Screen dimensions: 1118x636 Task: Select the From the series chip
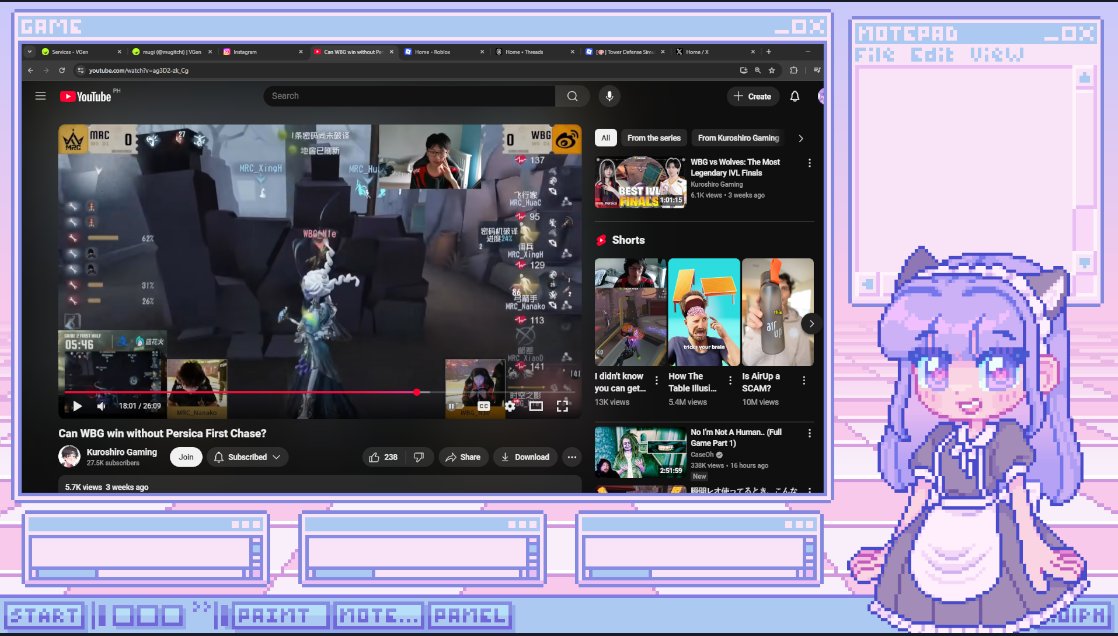coord(654,138)
